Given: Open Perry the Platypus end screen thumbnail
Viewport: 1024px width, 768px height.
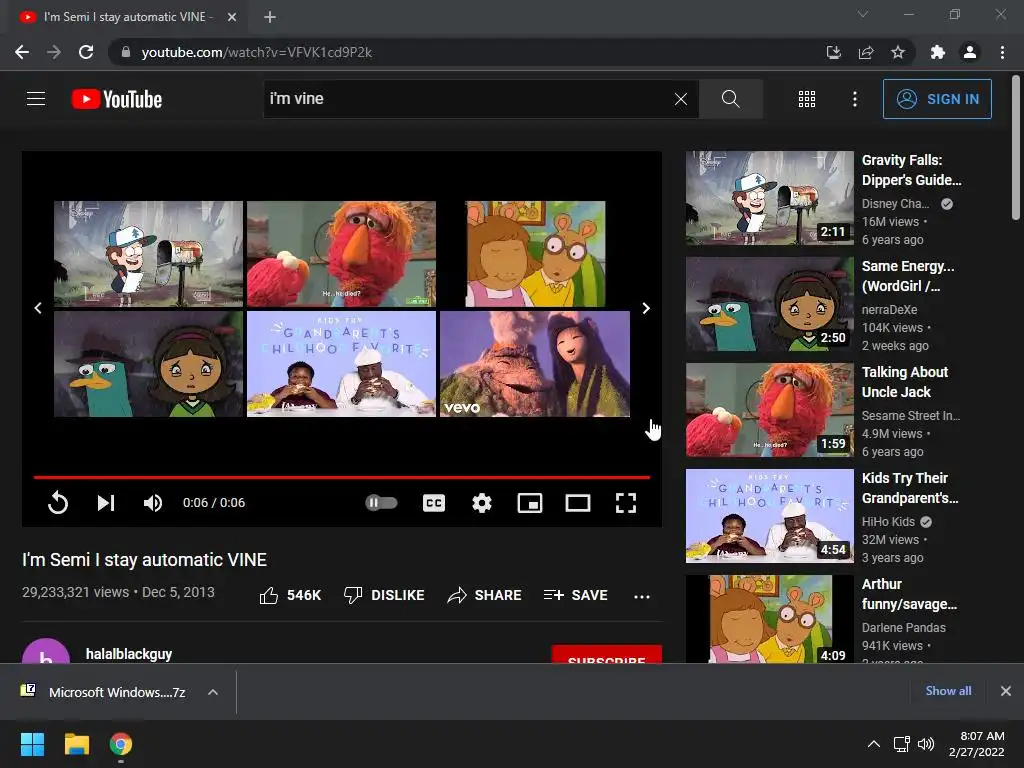Looking at the screenshot, I should tap(148, 364).
